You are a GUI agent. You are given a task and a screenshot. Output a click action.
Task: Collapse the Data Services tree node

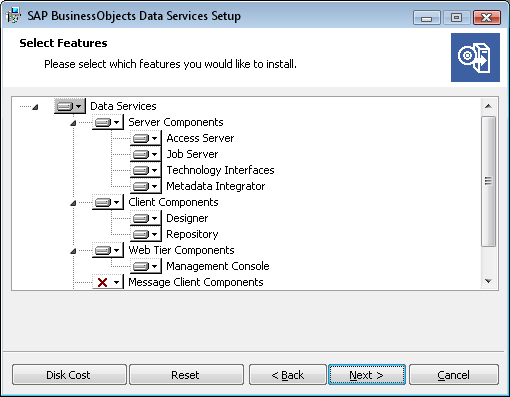click(x=35, y=107)
